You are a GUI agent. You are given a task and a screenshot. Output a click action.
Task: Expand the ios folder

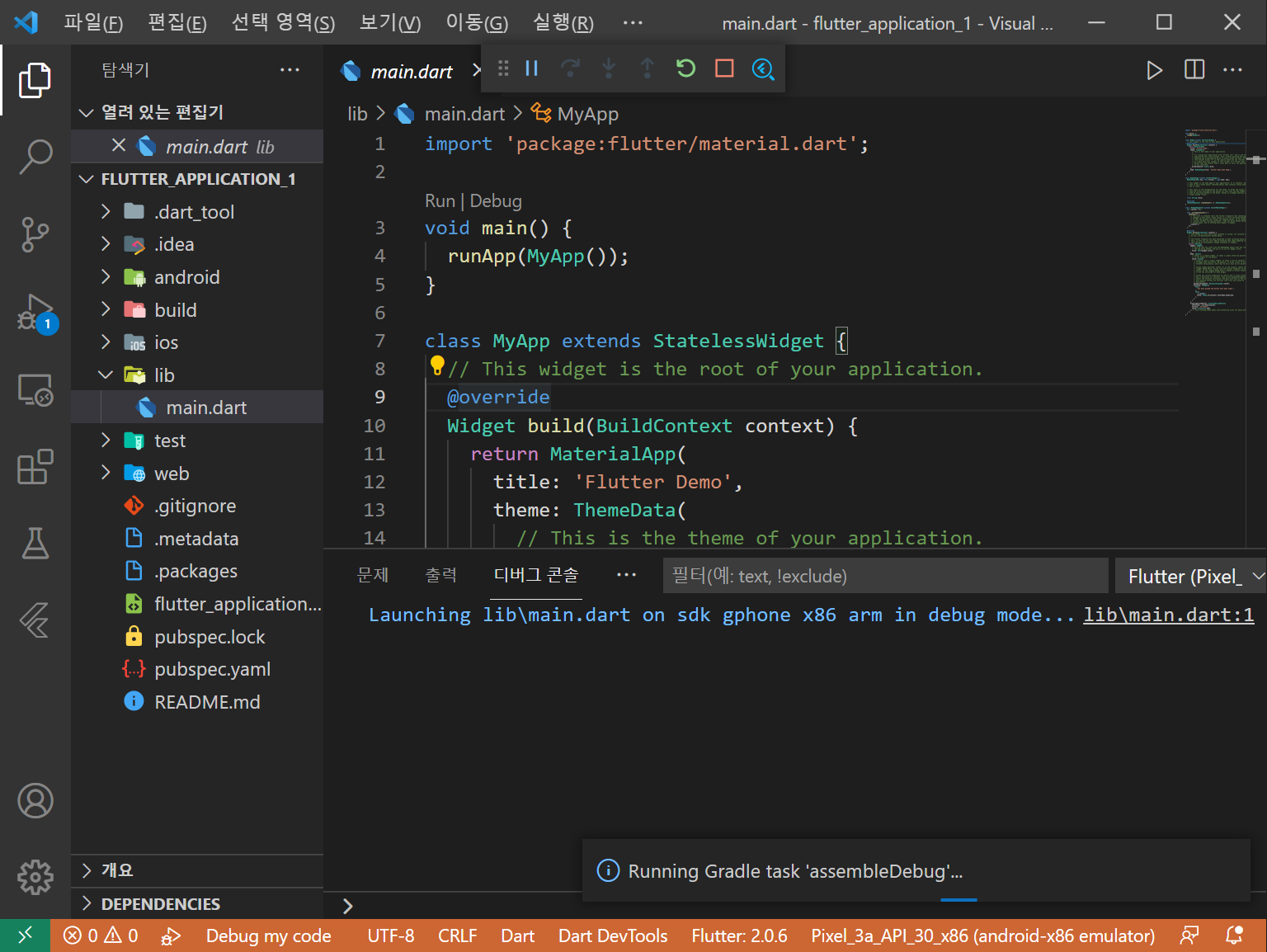[x=106, y=342]
